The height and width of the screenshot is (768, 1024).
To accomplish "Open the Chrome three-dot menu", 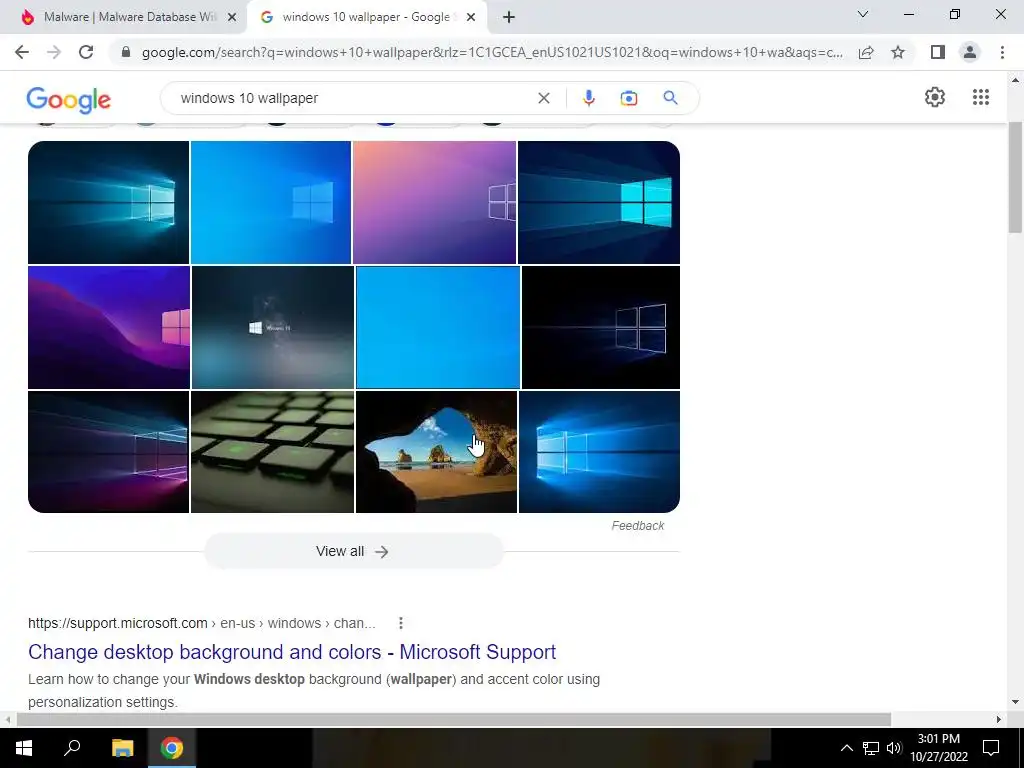I will (1002, 52).
